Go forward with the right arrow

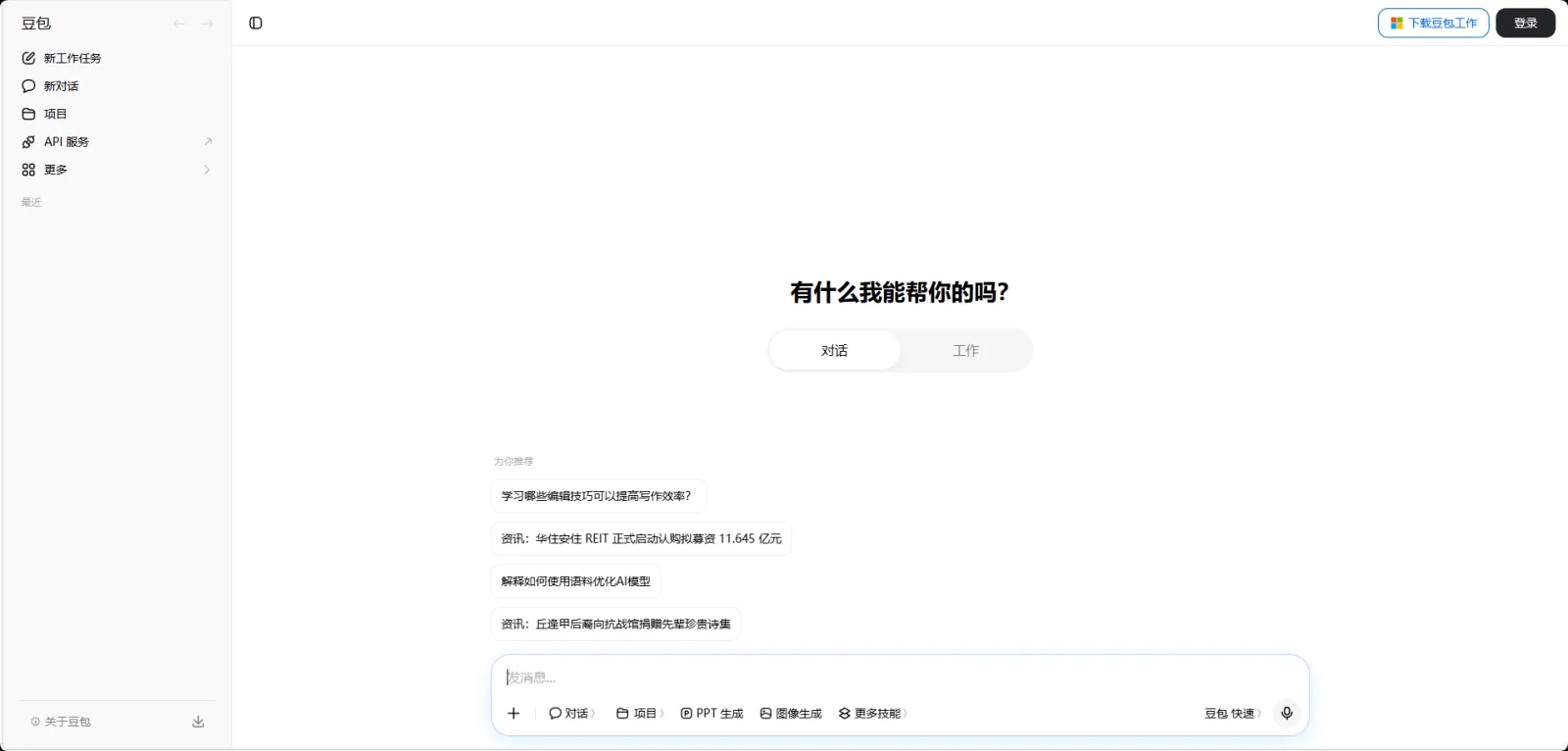click(x=207, y=24)
